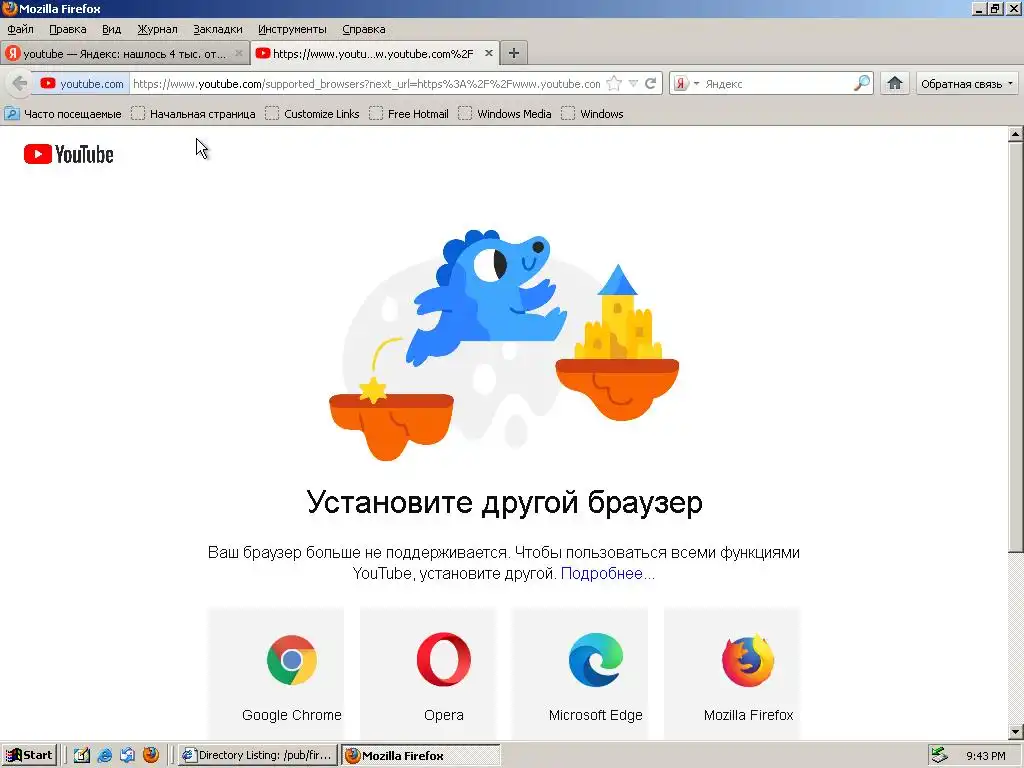Open the URL history dropdown arrow
Screen dimensions: 1024x768
(x=633, y=84)
